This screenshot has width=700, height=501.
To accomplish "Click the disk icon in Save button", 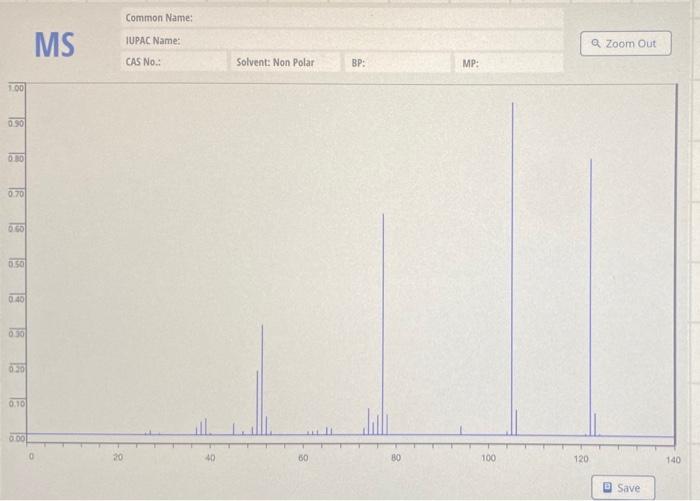I will point(607,487).
